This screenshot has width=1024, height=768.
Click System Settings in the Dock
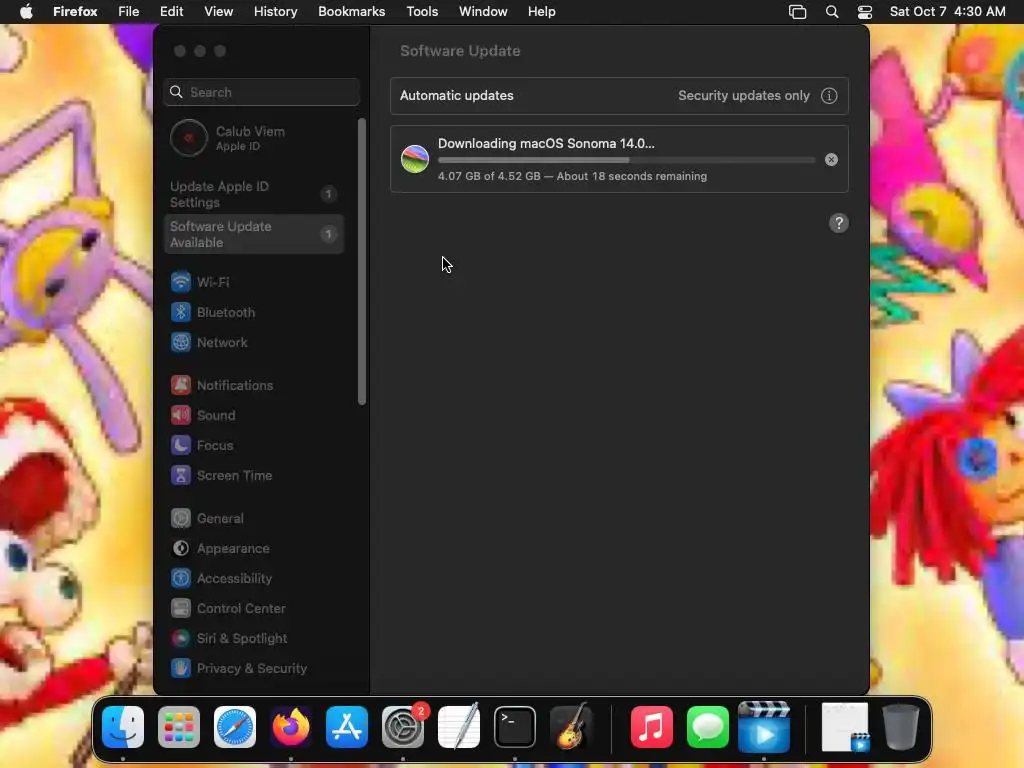(403, 727)
